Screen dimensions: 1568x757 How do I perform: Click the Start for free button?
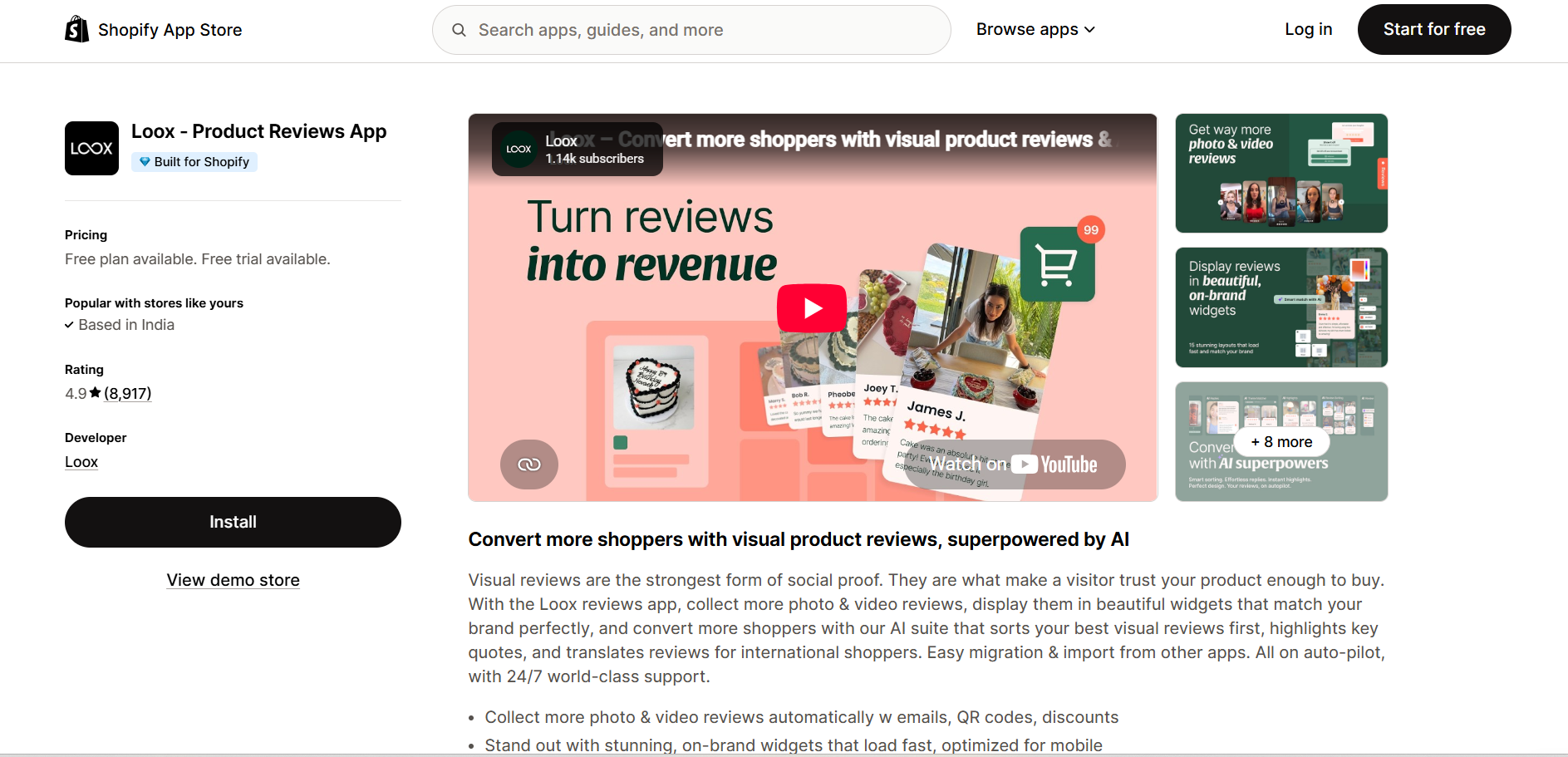click(1434, 29)
